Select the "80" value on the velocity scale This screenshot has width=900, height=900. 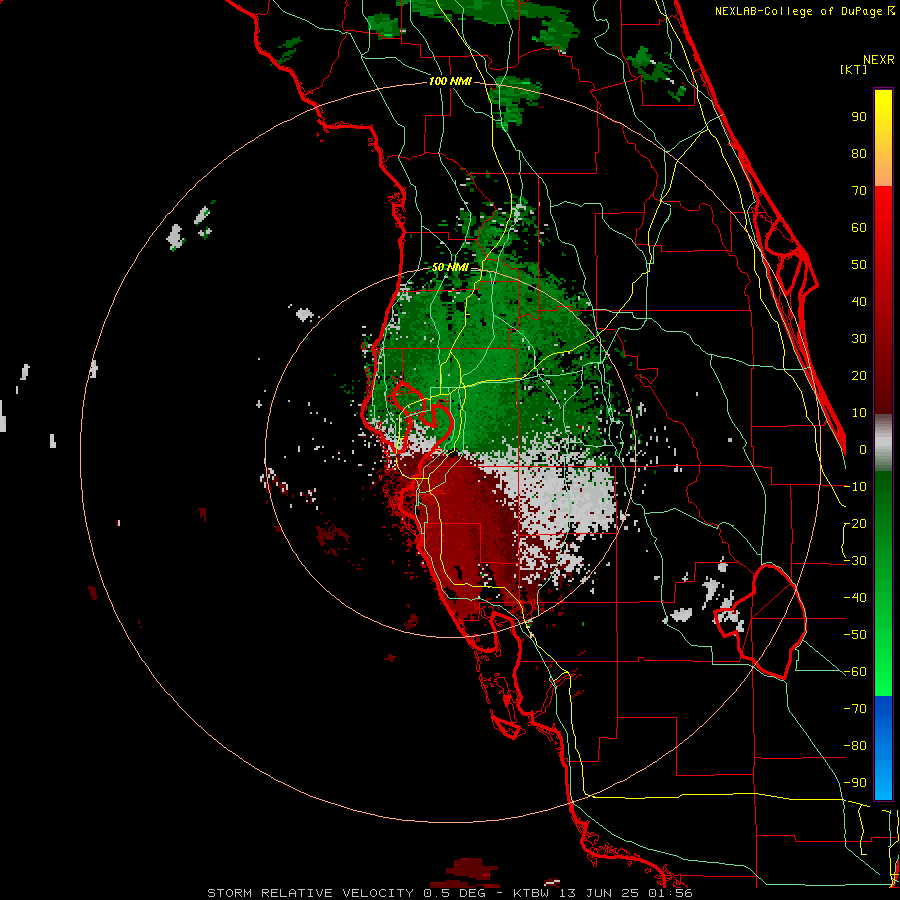(859, 153)
